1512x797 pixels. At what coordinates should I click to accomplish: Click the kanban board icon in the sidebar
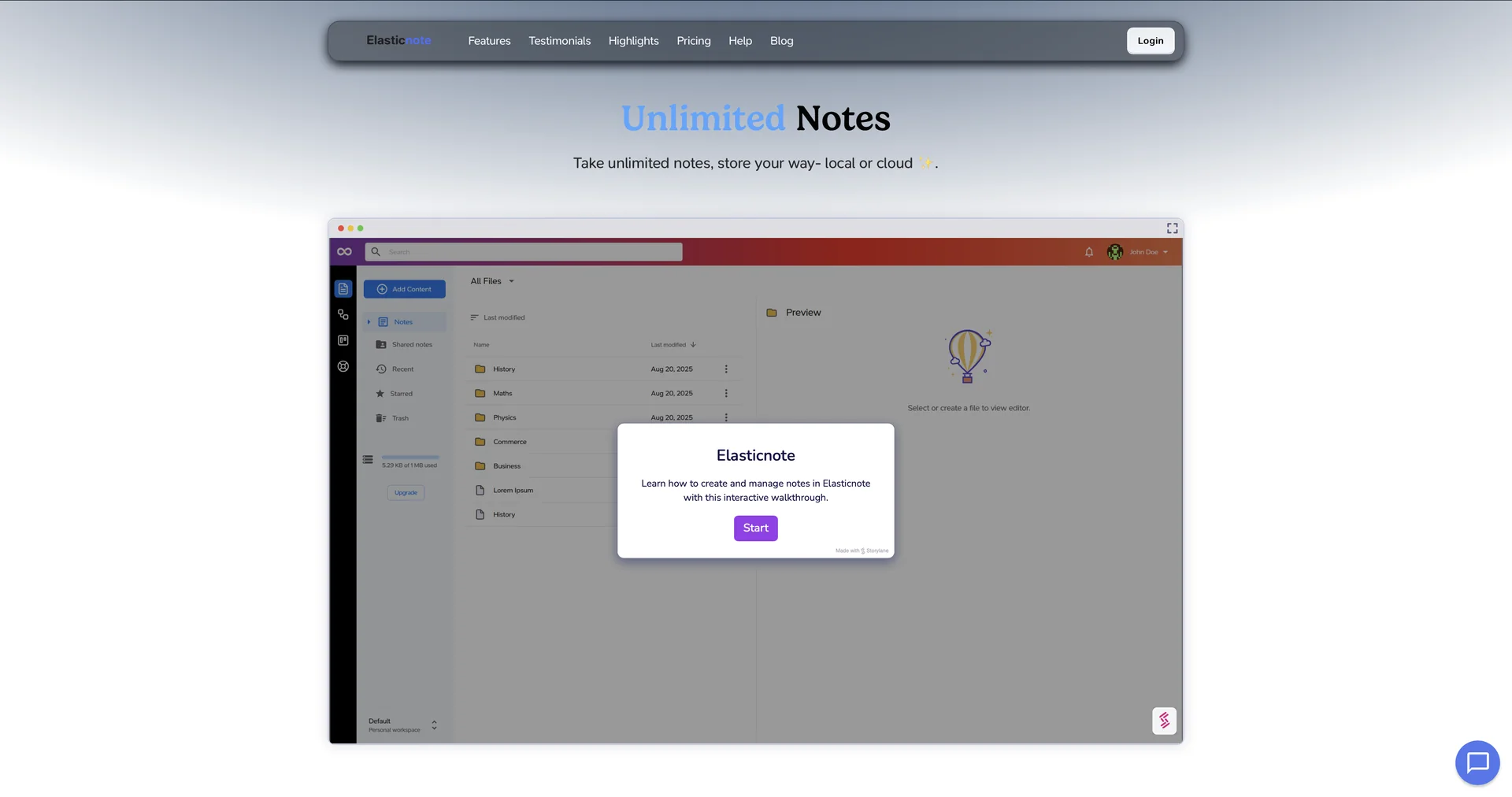tap(343, 340)
